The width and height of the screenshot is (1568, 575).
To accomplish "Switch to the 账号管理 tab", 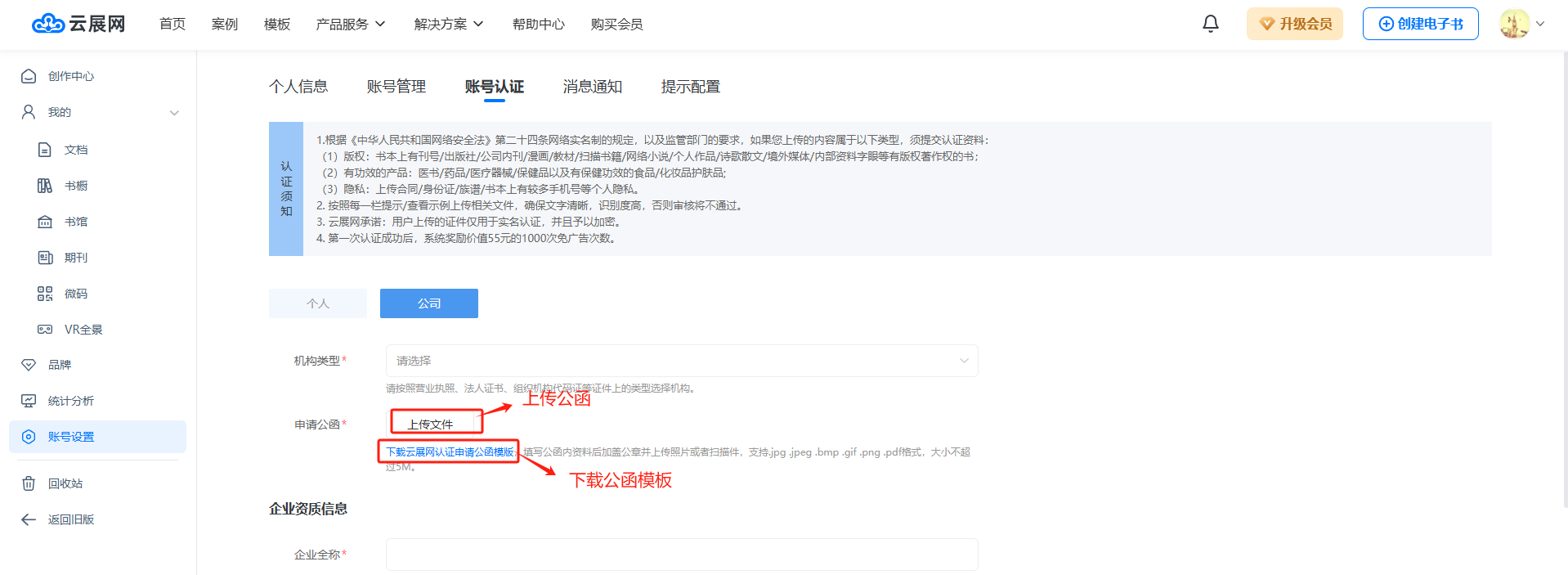I will tap(396, 87).
